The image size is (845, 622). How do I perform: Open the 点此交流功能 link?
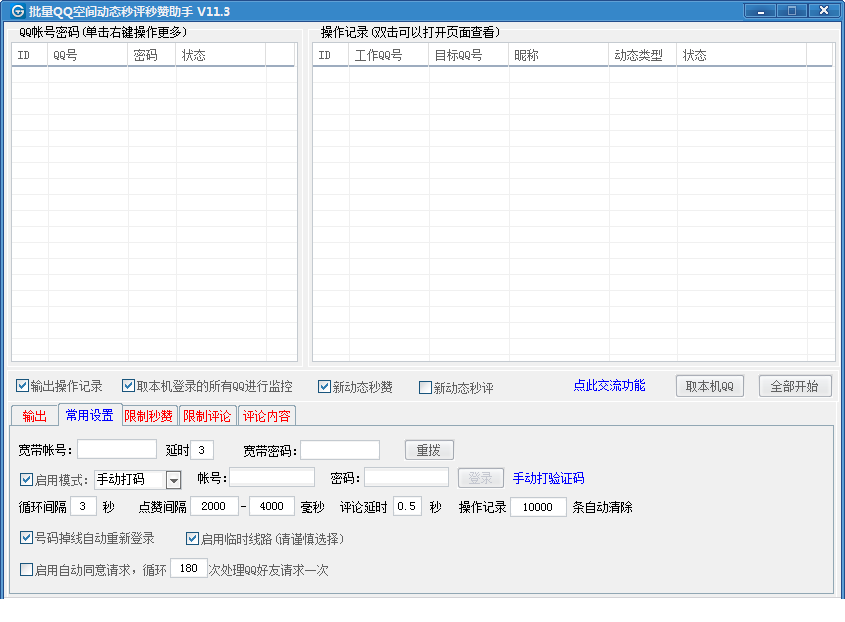(609, 385)
